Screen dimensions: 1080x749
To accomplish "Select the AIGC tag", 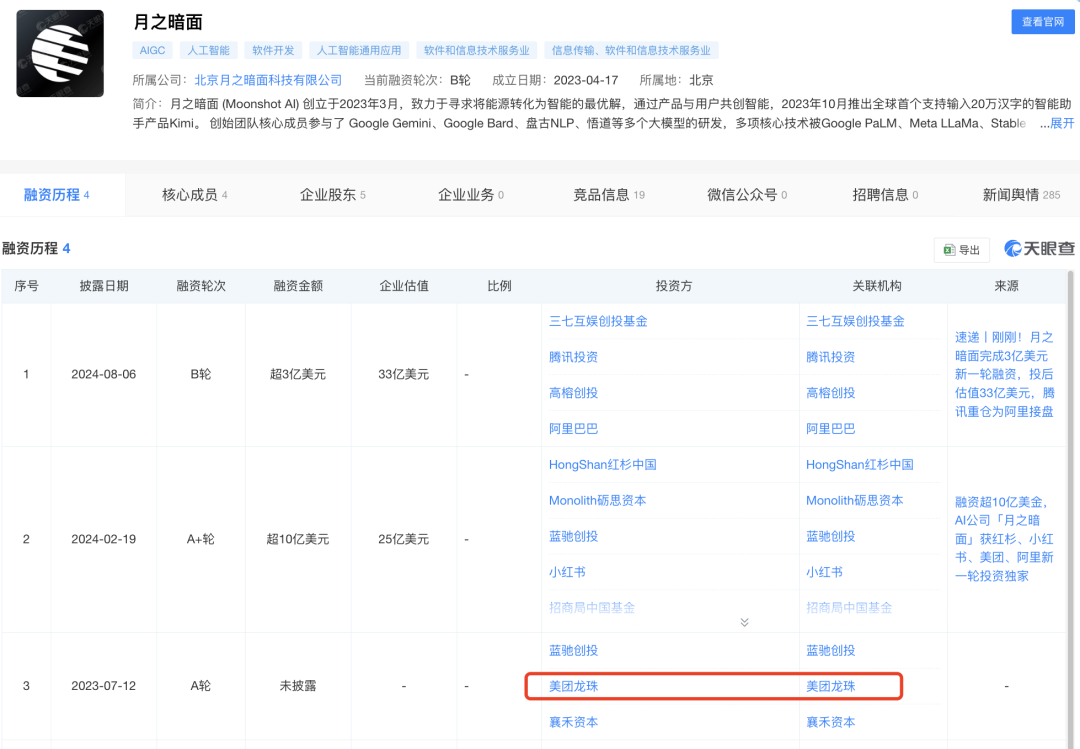I will pyautogui.click(x=152, y=50).
